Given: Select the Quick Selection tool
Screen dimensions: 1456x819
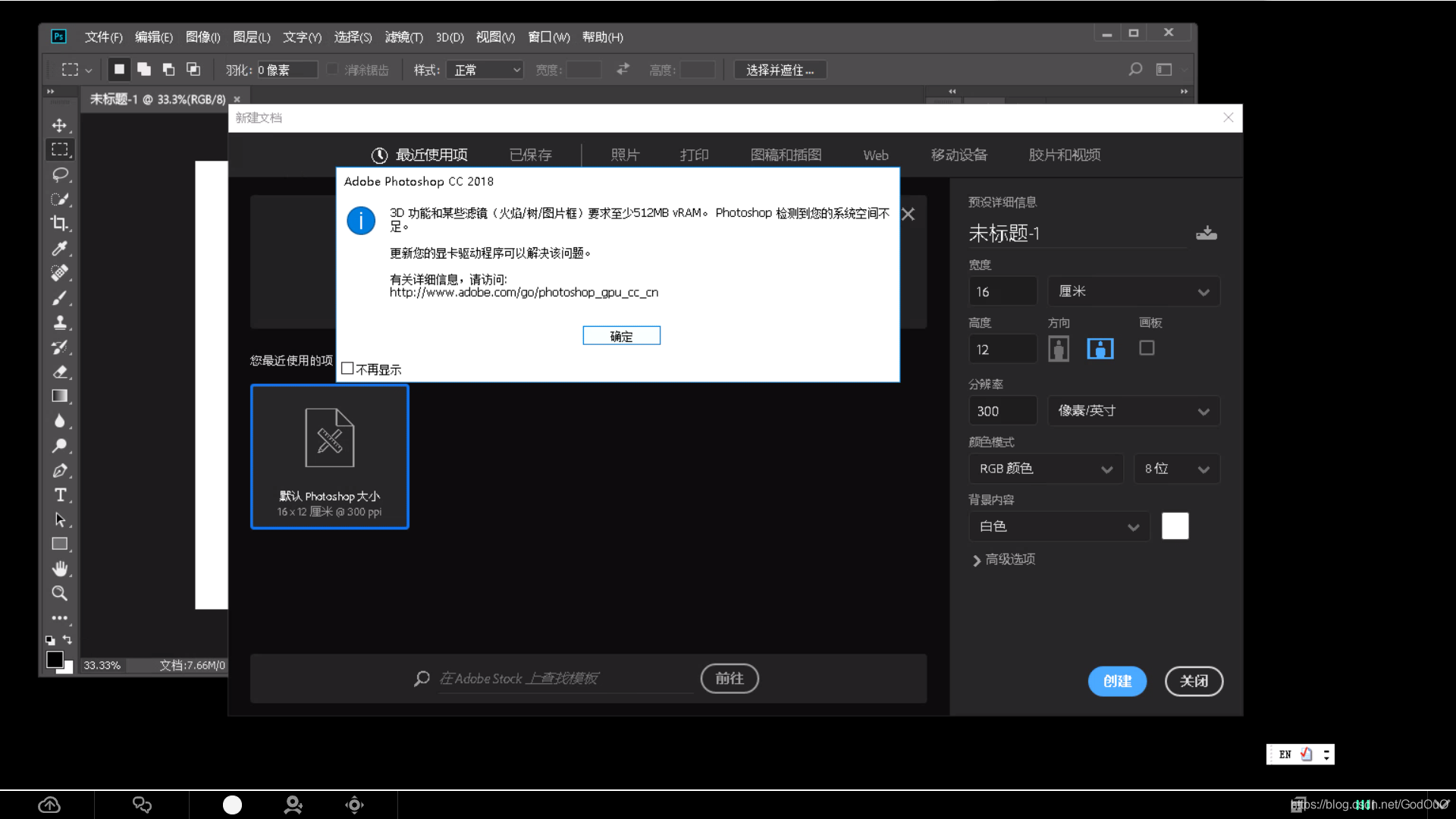Looking at the screenshot, I should pos(59,199).
